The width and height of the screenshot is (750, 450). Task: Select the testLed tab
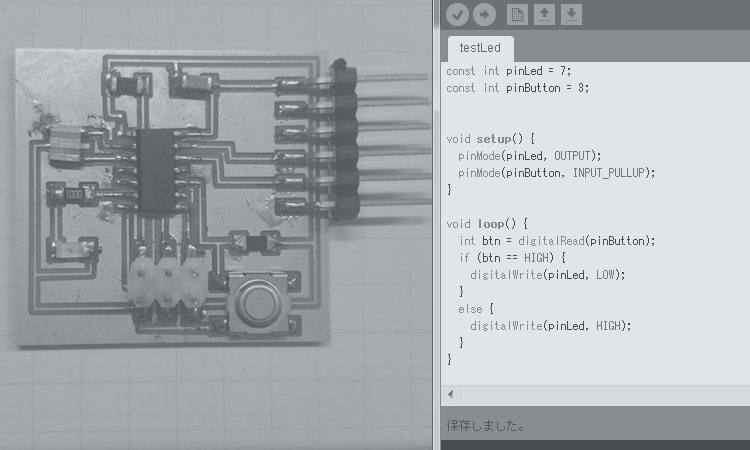480,48
